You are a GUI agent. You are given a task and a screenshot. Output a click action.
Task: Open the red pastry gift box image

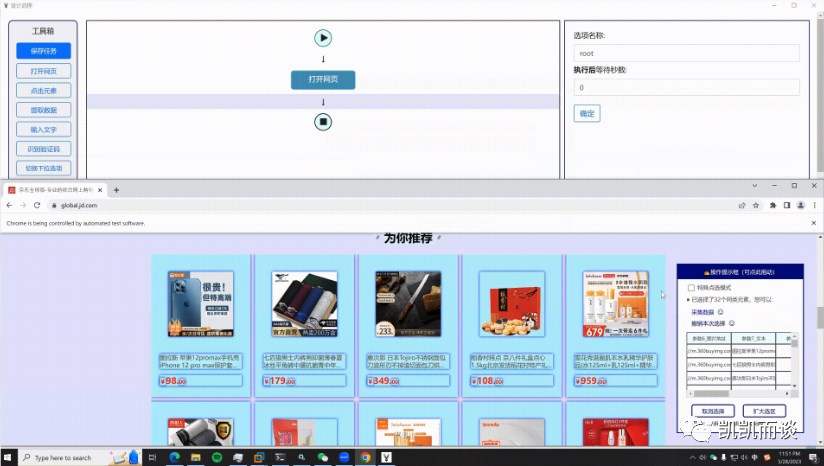point(511,304)
